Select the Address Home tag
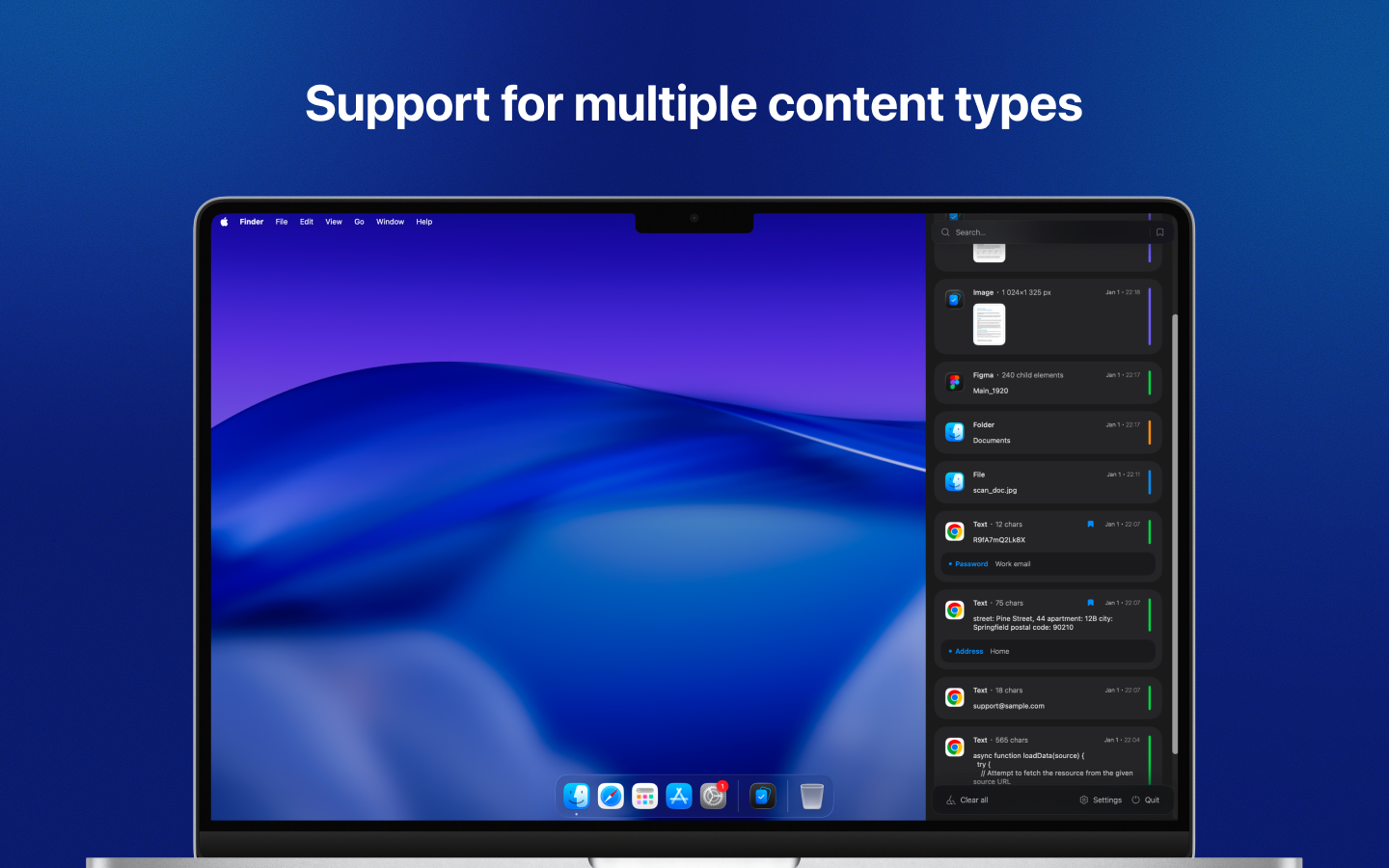The height and width of the screenshot is (868, 1389). tap(966, 651)
